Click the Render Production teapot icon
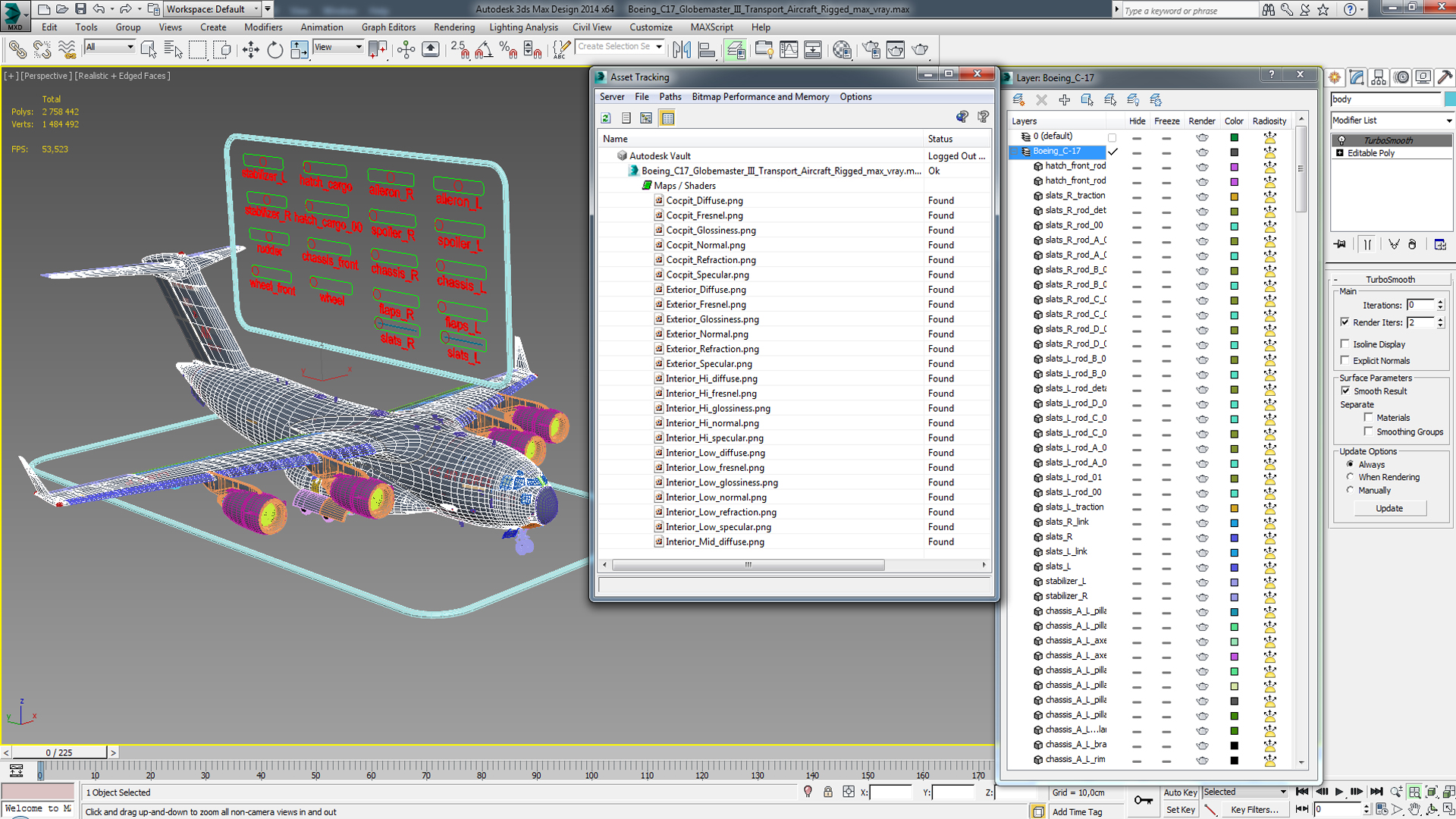The width and height of the screenshot is (1456, 819). tap(920, 50)
